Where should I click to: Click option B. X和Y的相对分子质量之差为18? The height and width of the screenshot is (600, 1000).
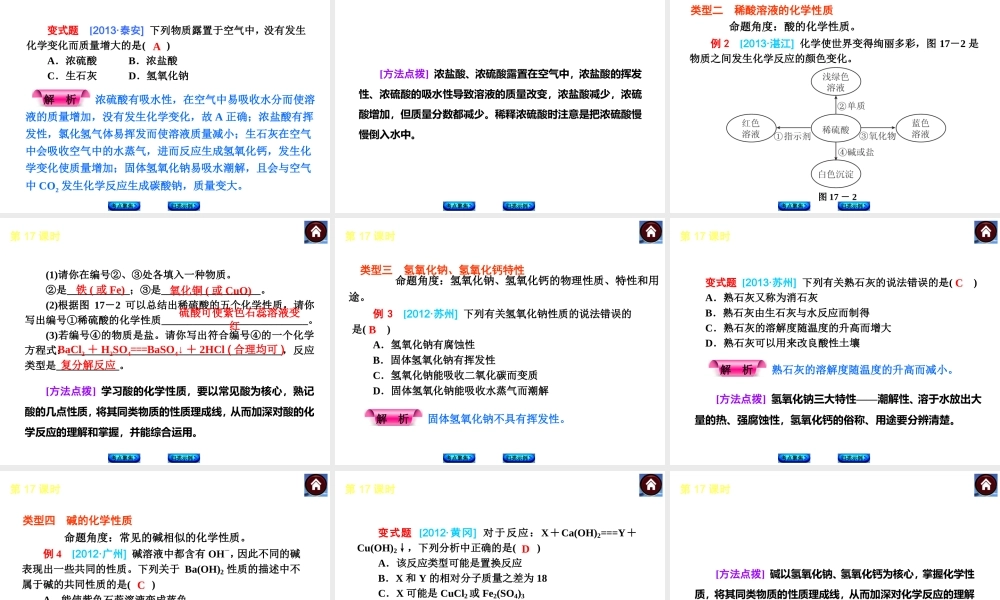click(x=462, y=578)
